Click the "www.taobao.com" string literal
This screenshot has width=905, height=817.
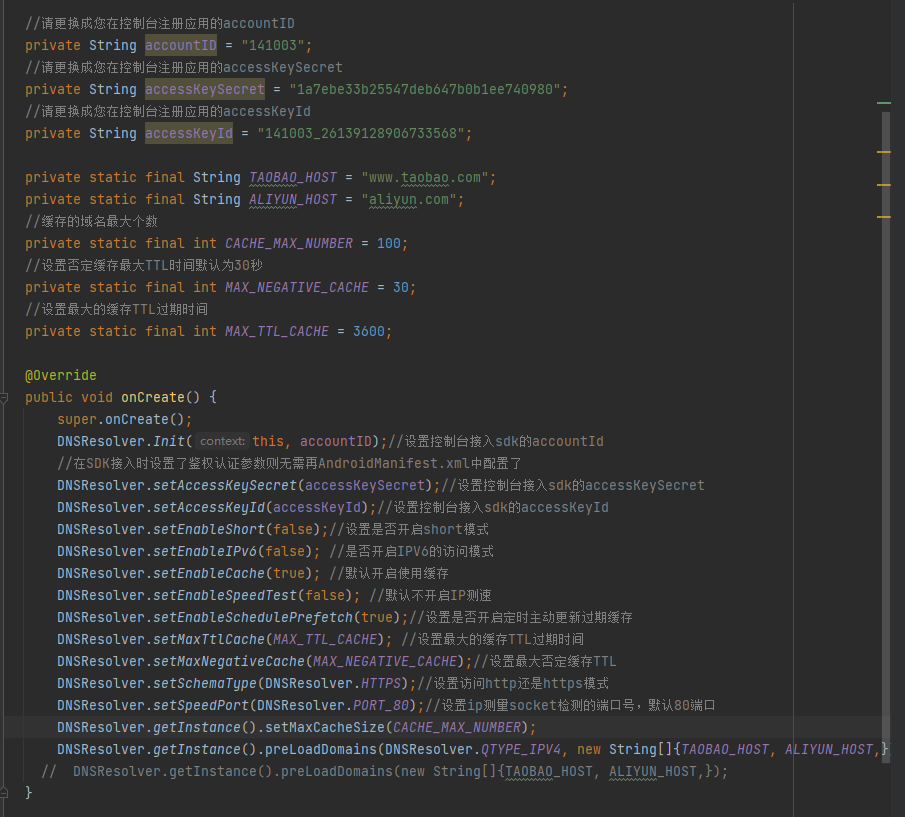pos(425,177)
